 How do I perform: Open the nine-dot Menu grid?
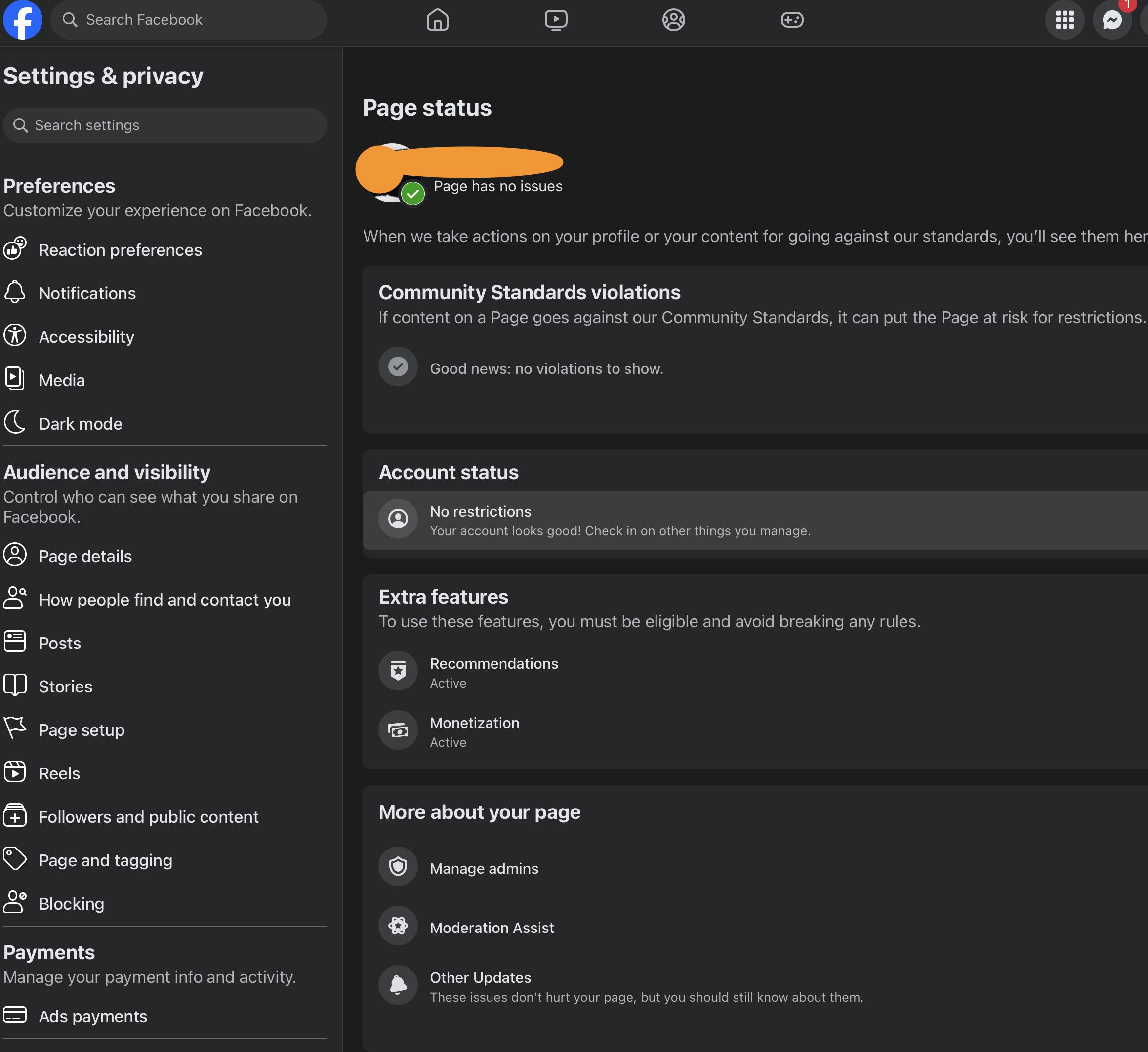(x=1065, y=20)
